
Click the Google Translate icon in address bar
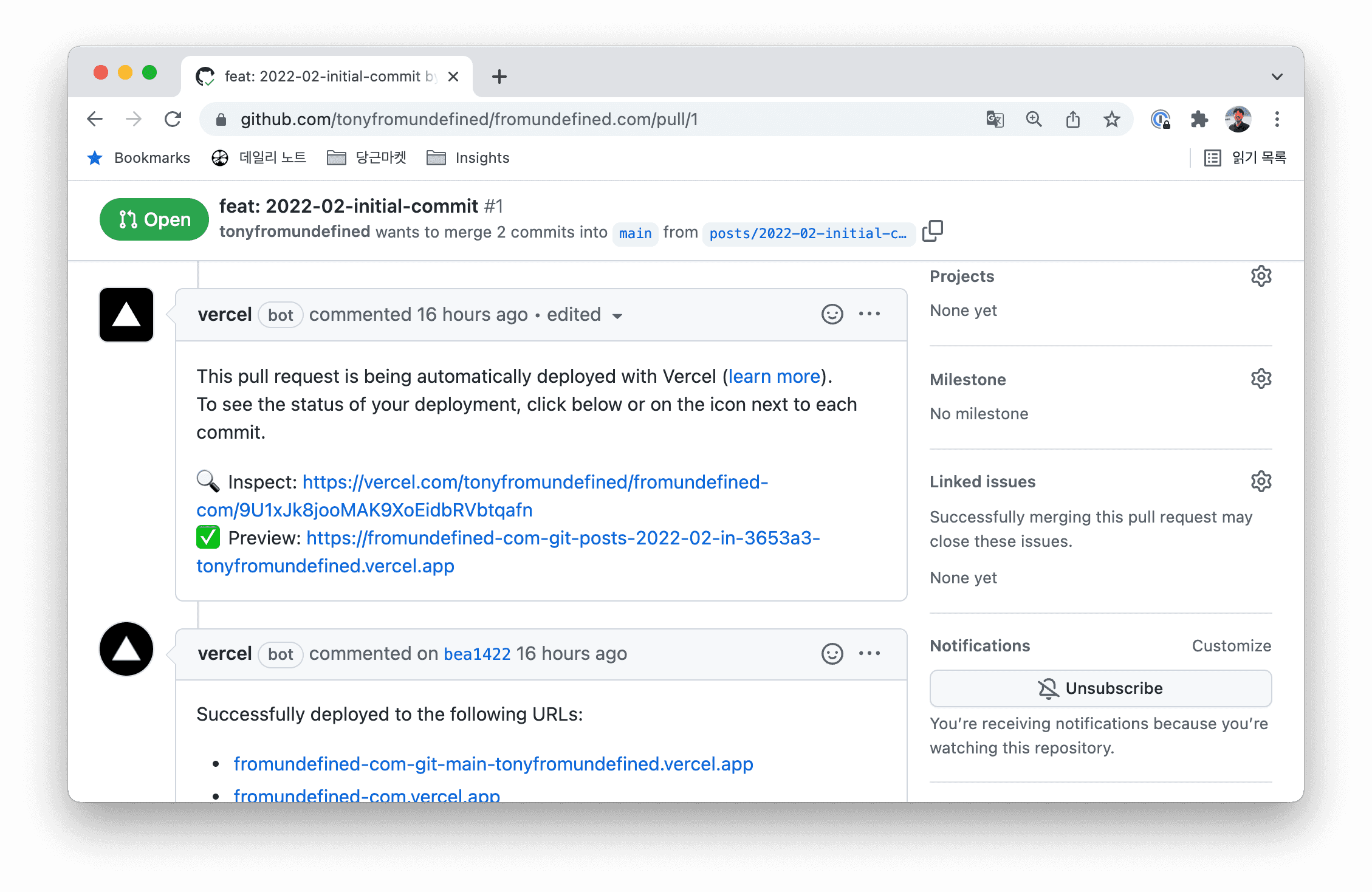pyautogui.click(x=995, y=119)
